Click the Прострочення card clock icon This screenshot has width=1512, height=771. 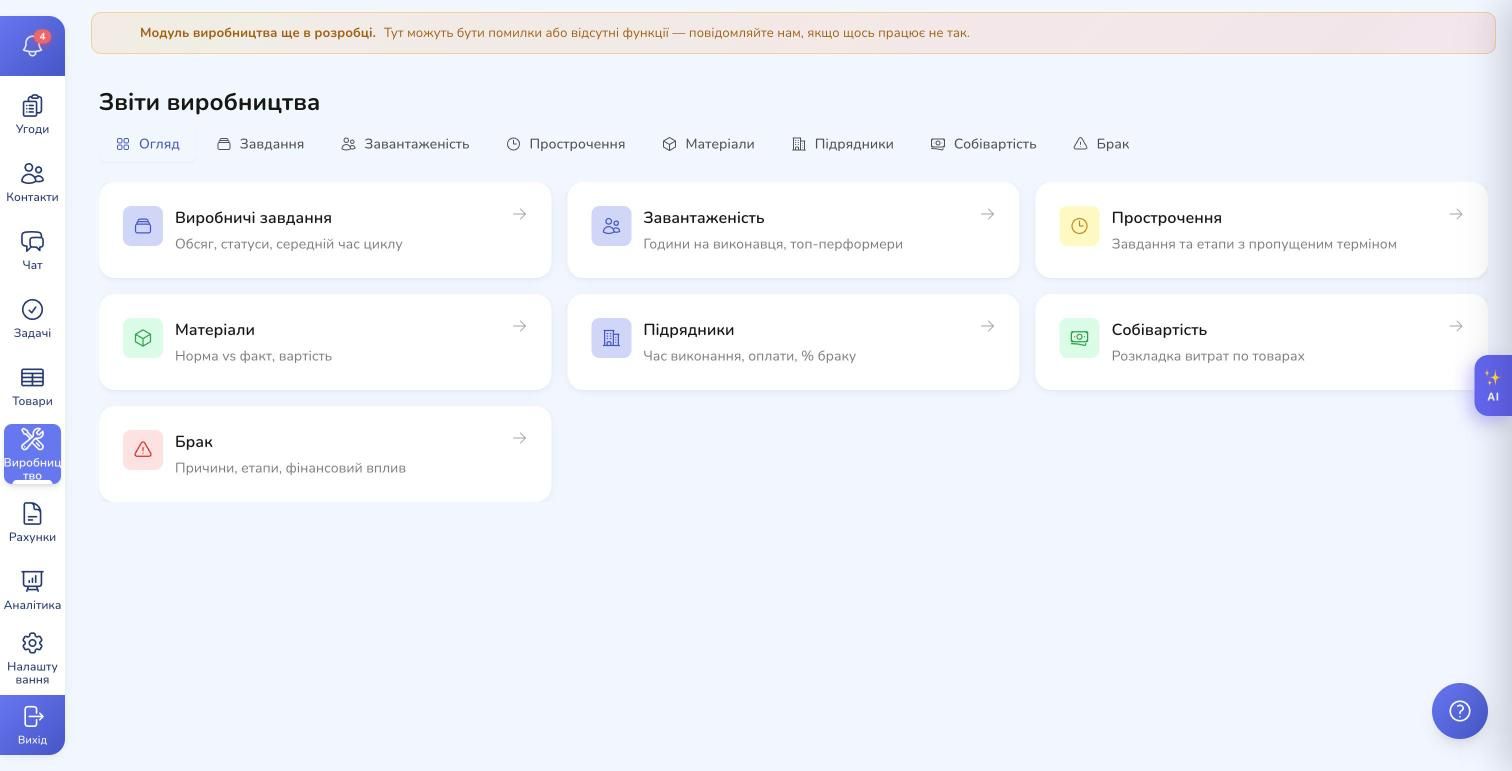[x=1079, y=226]
